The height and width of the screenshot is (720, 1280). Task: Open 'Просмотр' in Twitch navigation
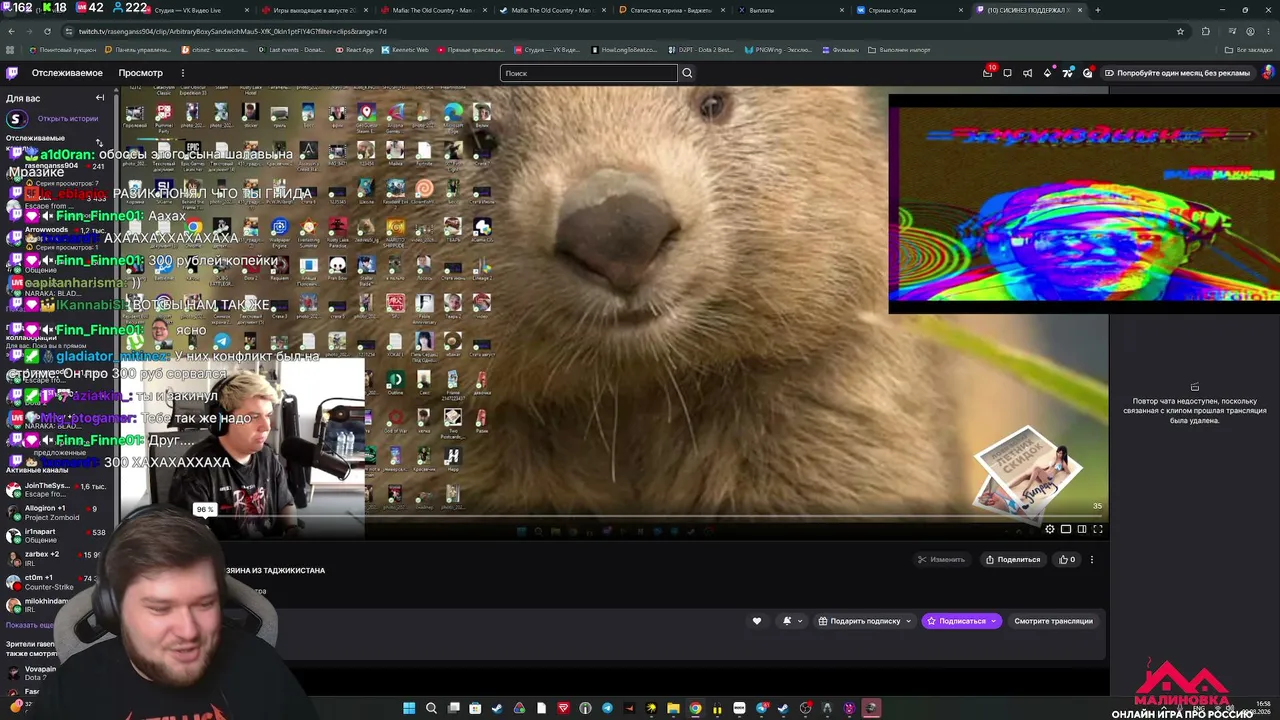[x=140, y=73]
